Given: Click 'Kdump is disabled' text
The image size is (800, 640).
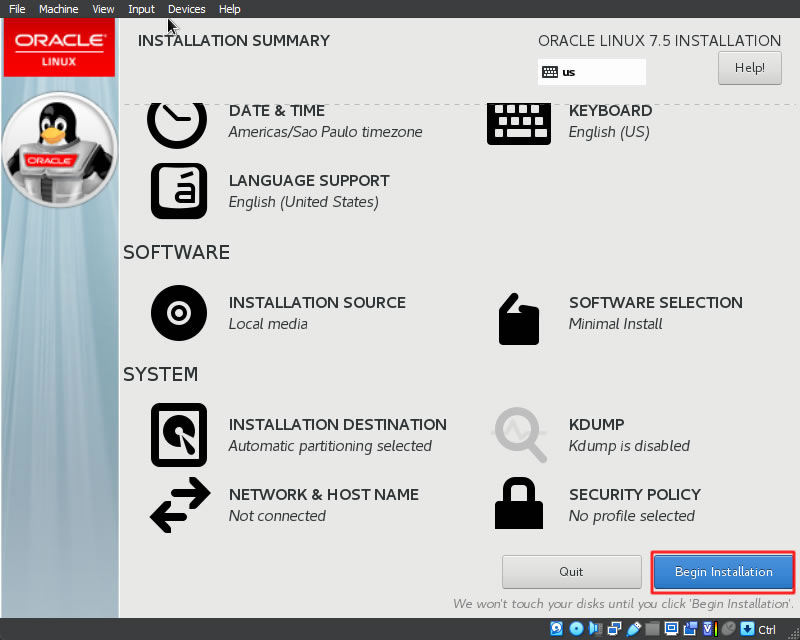Looking at the screenshot, I should point(629,446).
